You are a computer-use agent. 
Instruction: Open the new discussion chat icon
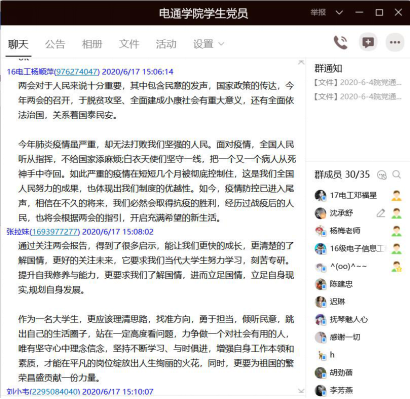(368, 42)
